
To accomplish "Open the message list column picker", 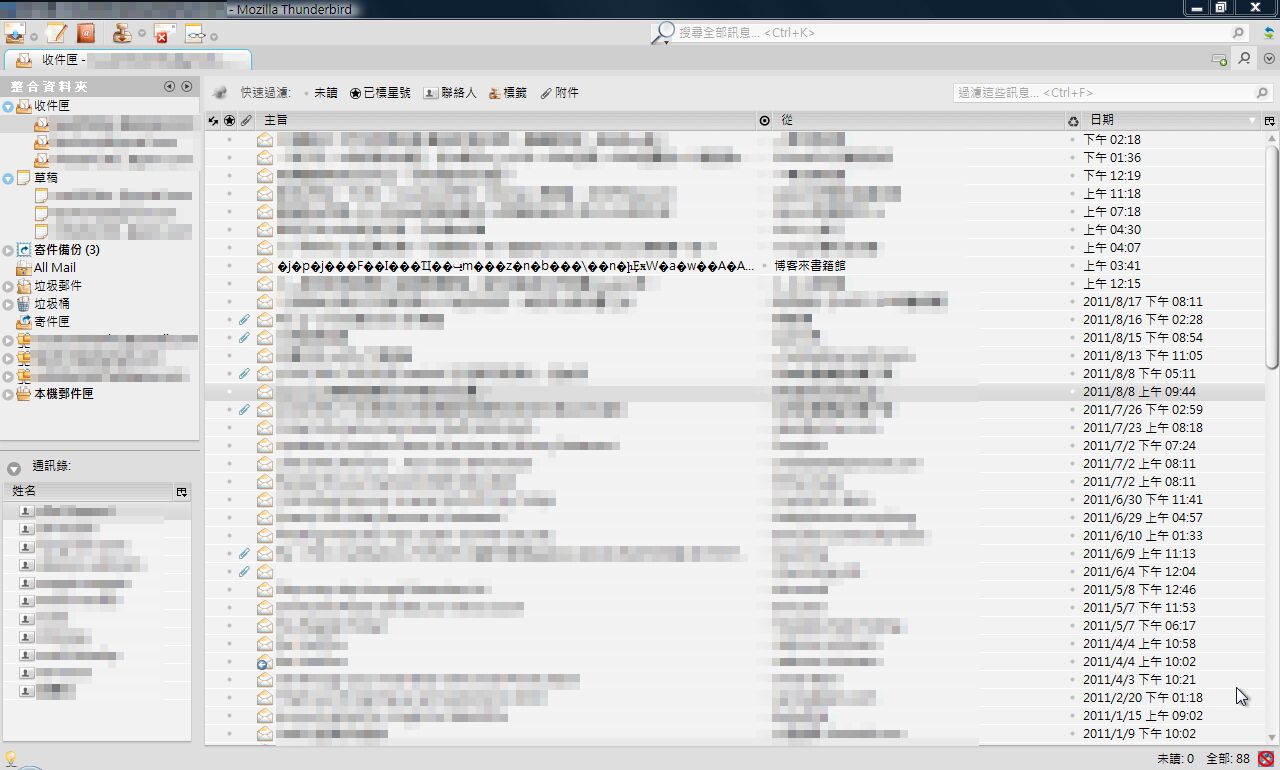I will pyautogui.click(x=1270, y=121).
